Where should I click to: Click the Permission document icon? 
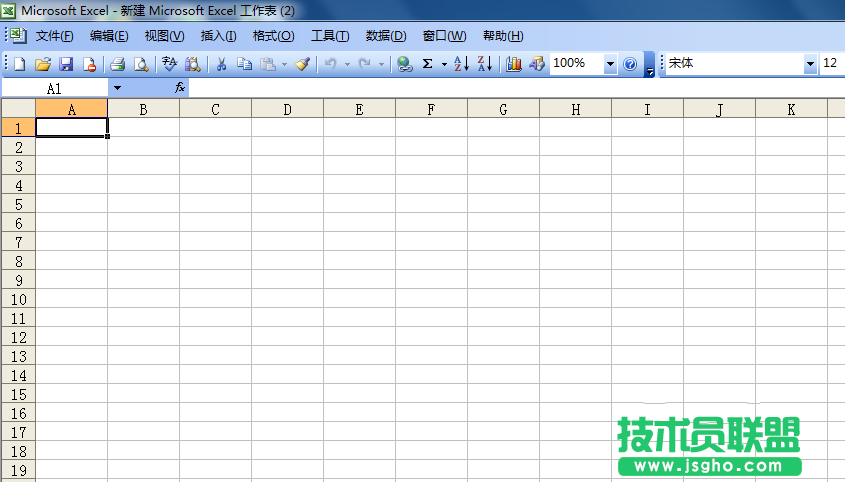[89, 64]
